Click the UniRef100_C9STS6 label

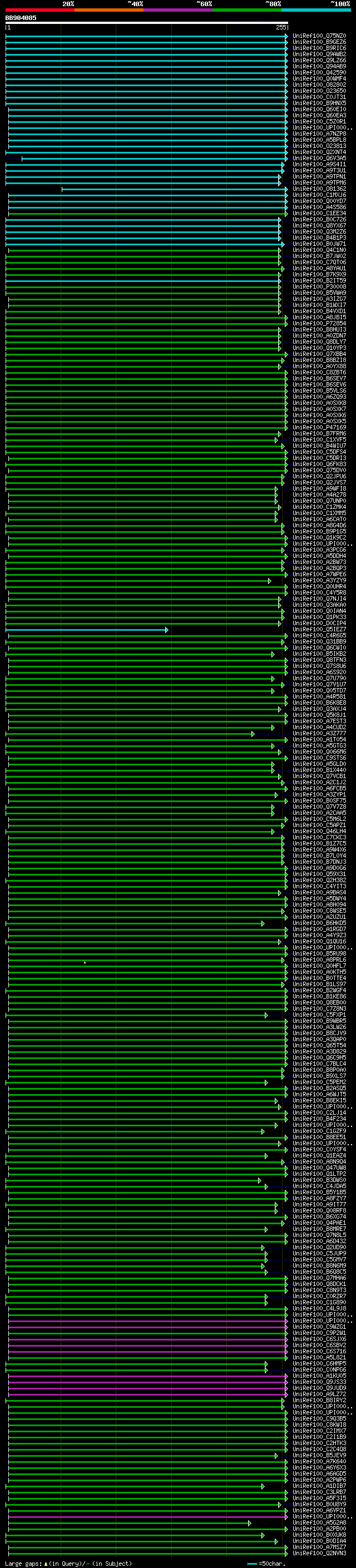(319, 759)
